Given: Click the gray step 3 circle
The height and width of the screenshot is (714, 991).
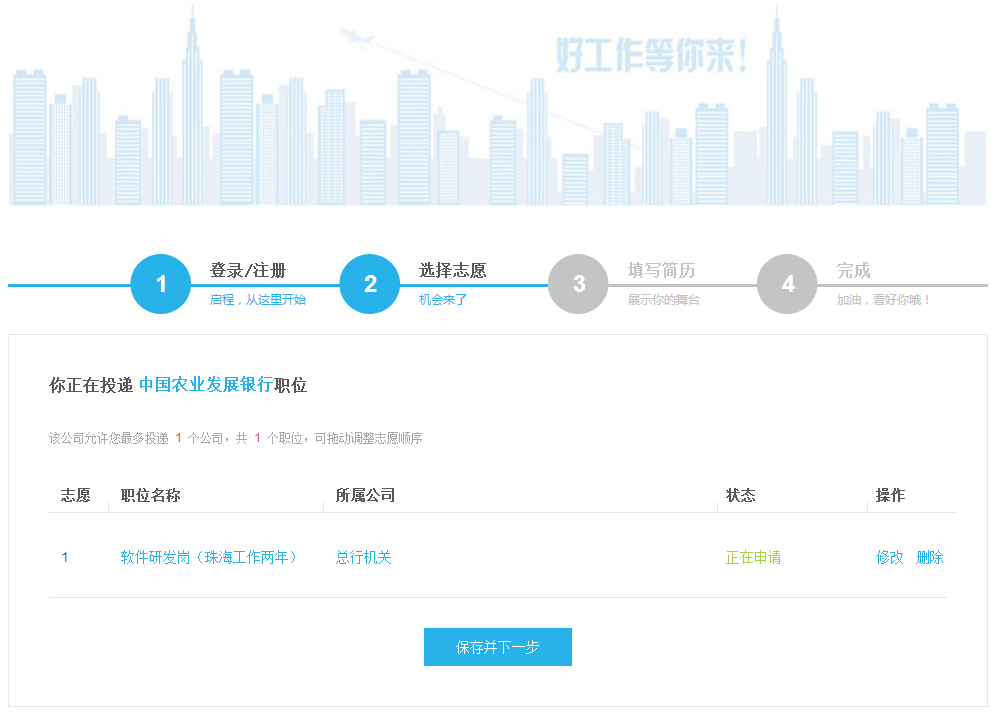Looking at the screenshot, I should pyautogui.click(x=578, y=284).
